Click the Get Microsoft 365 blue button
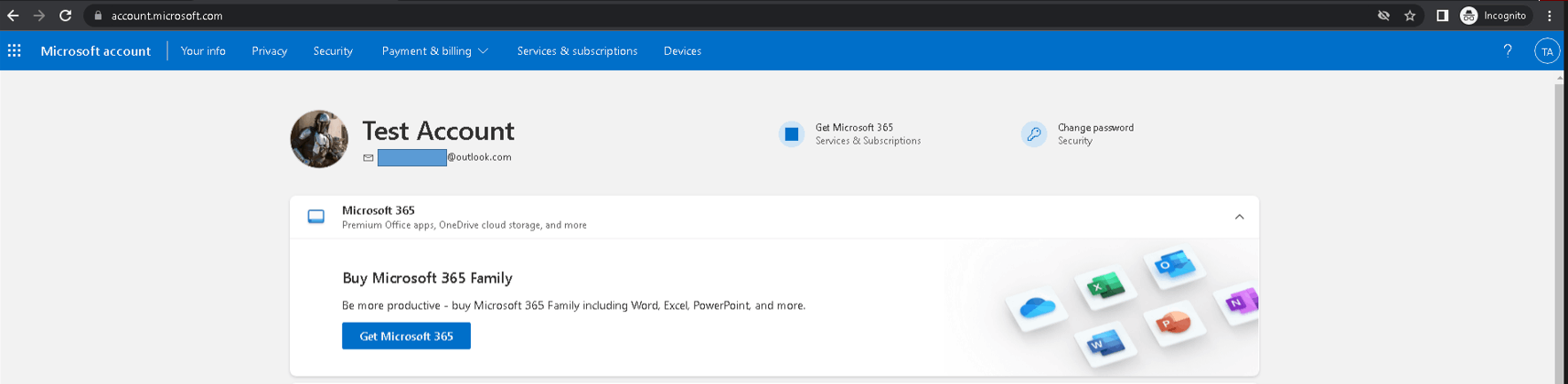Image resolution: width=1568 pixels, height=384 pixels. 406,336
